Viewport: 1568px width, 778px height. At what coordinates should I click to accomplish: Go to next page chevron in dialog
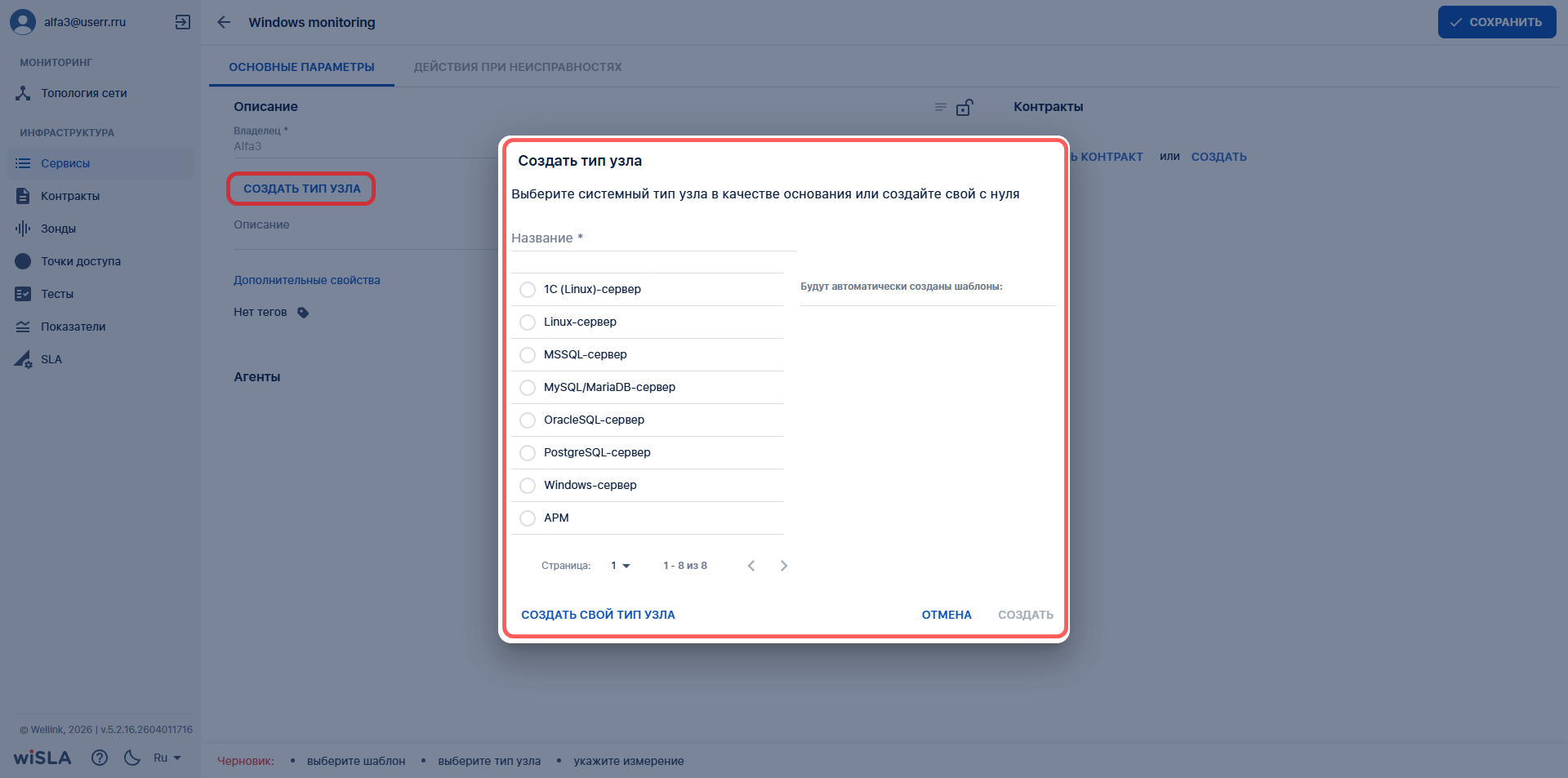(x=784, y=566)
